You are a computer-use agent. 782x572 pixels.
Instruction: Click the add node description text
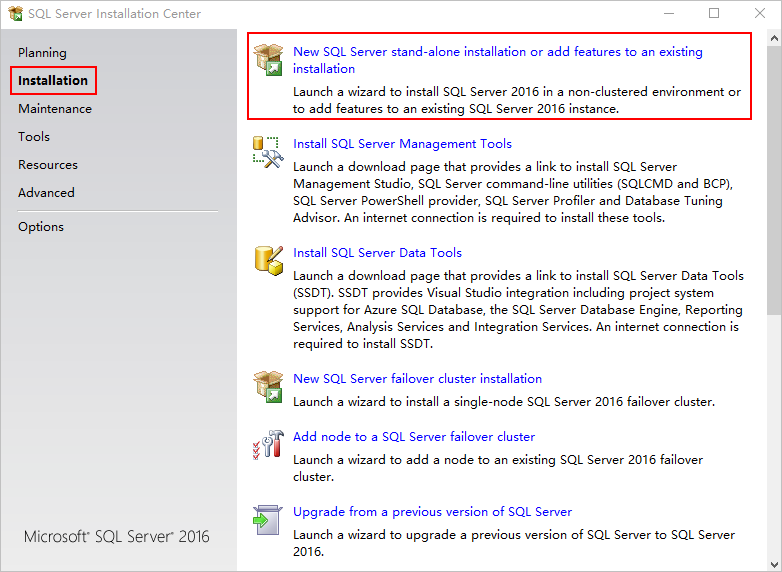(498, 468)
